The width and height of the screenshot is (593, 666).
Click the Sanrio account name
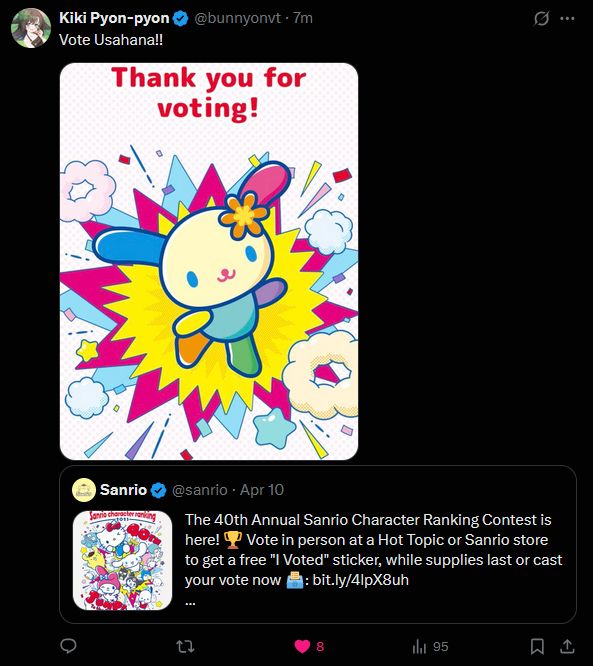[123, 490]
